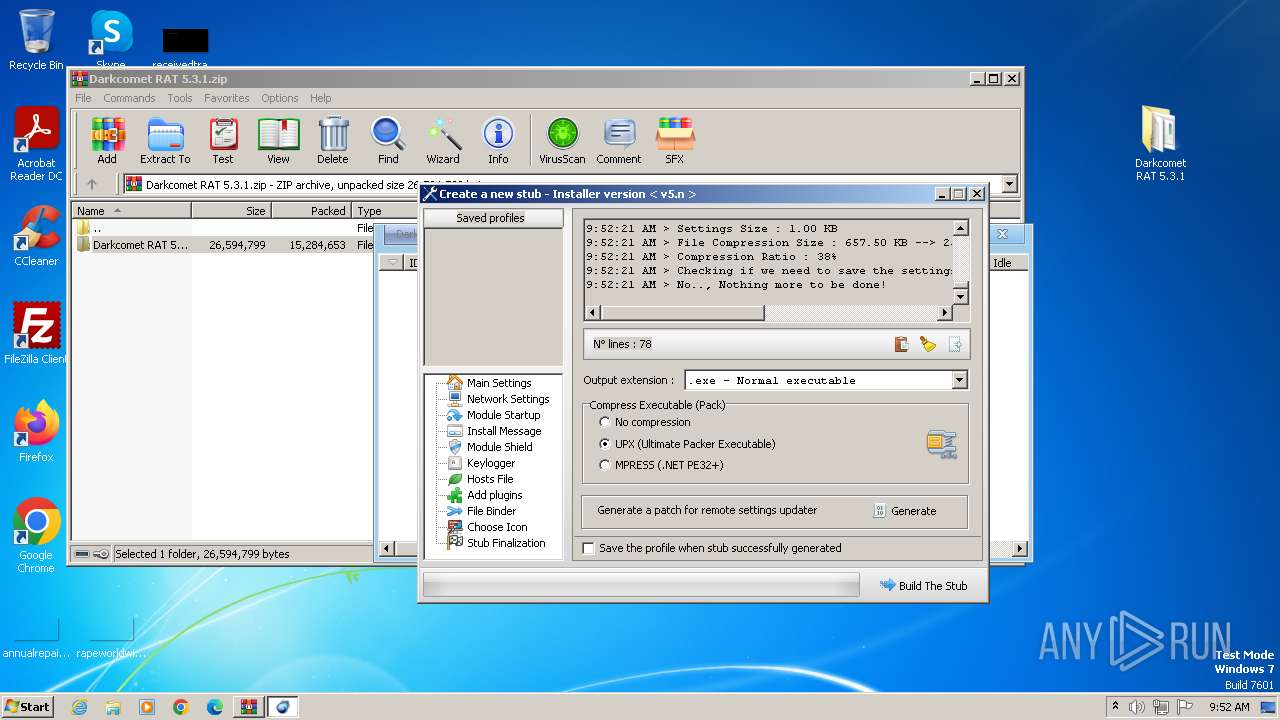Select Module Startup tree item

pyautogui.click(x=503, y=415)
